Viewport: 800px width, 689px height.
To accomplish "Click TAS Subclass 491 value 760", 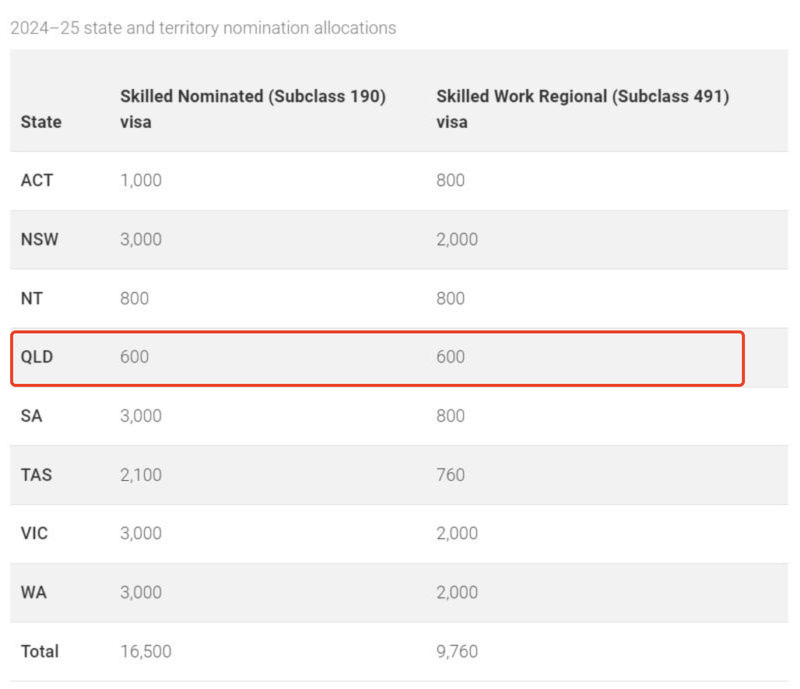I will 450,475.
